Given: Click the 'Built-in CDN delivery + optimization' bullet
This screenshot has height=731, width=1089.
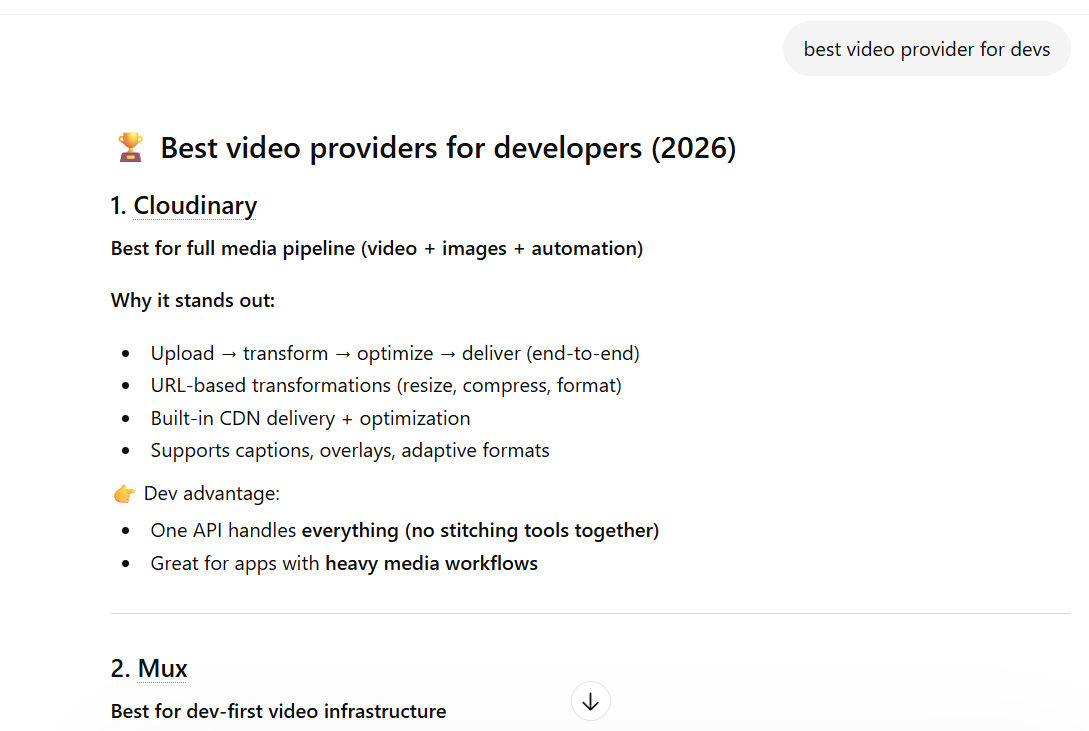Looking at the screenshot, I should click(310, 418).
